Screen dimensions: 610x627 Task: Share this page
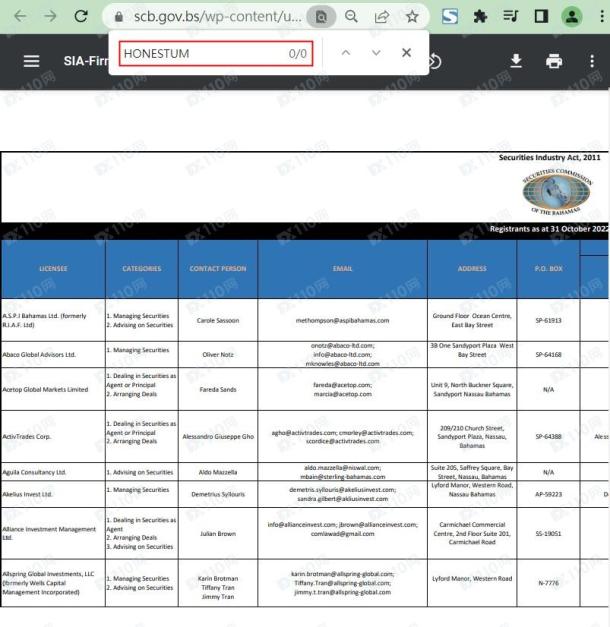click(382, 16)
